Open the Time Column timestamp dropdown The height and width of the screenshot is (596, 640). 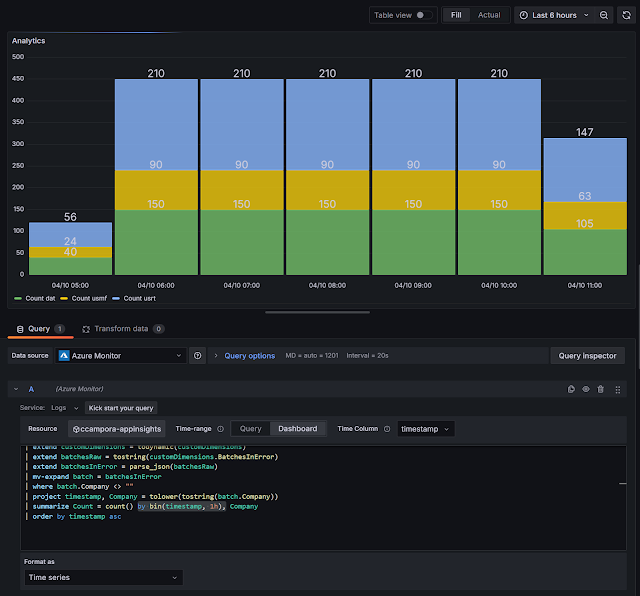click(x=426, y=428)
